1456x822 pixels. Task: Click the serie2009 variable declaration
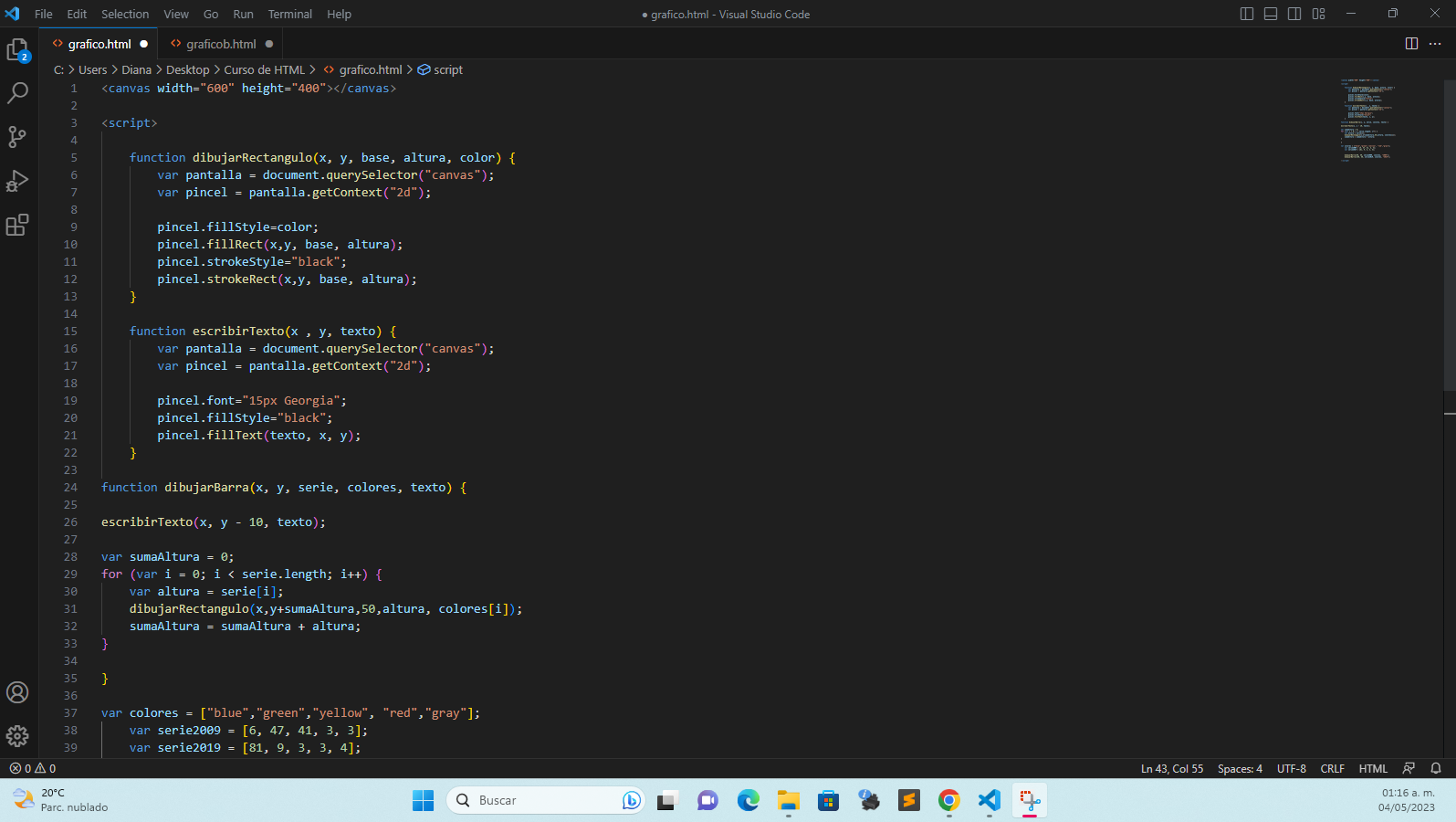tap(189, 730)
